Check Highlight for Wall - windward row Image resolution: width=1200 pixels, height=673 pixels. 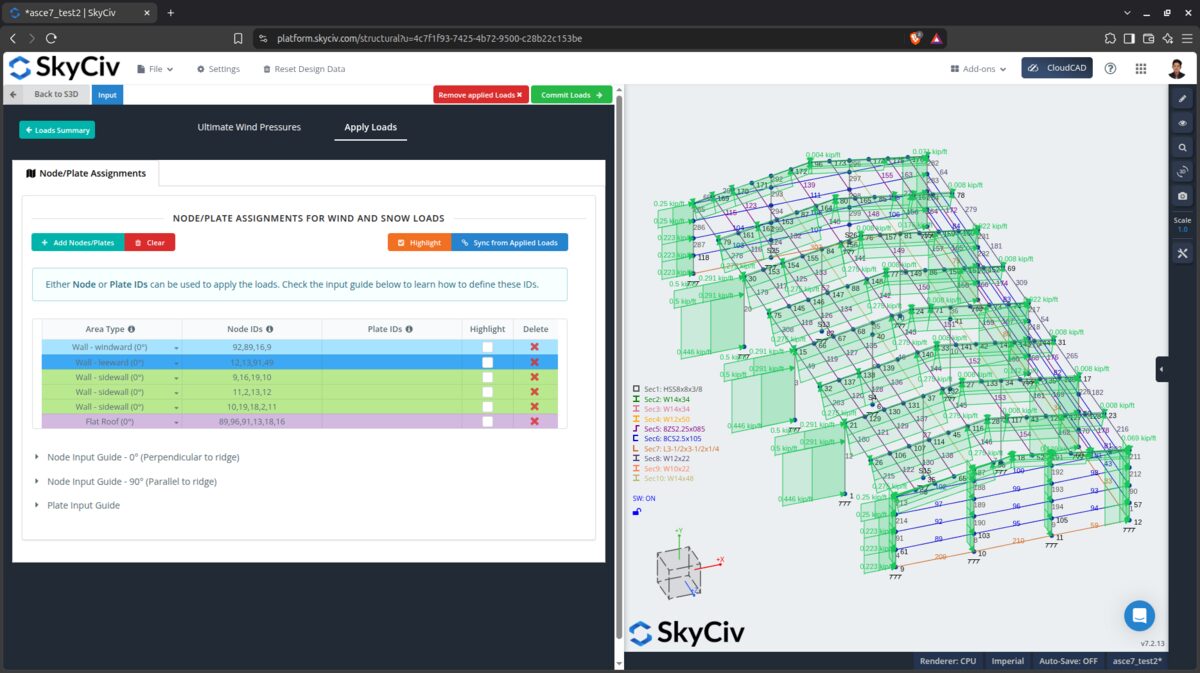487,347
